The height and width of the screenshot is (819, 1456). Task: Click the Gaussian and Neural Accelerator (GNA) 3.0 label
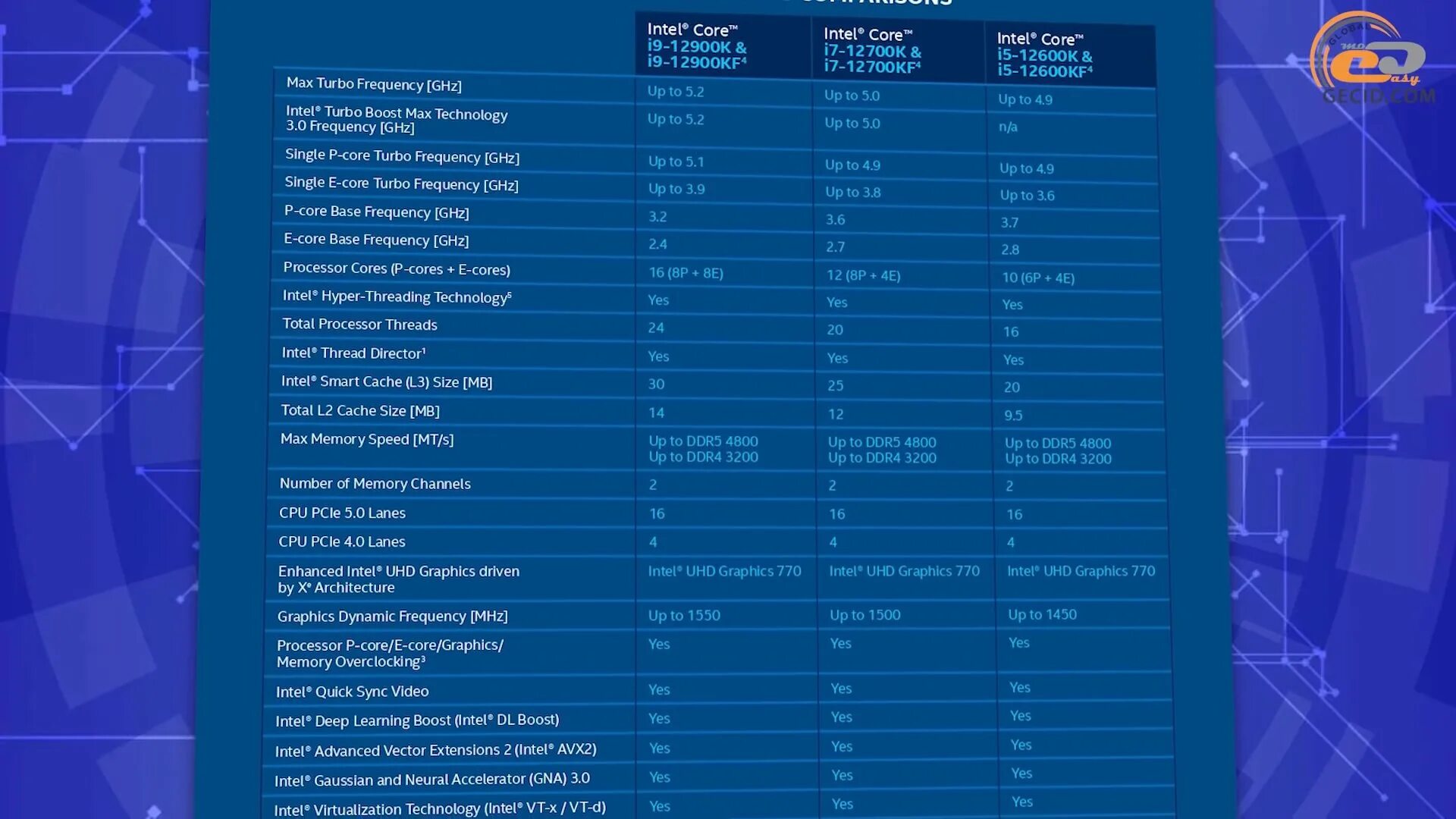tap(431, 780)
